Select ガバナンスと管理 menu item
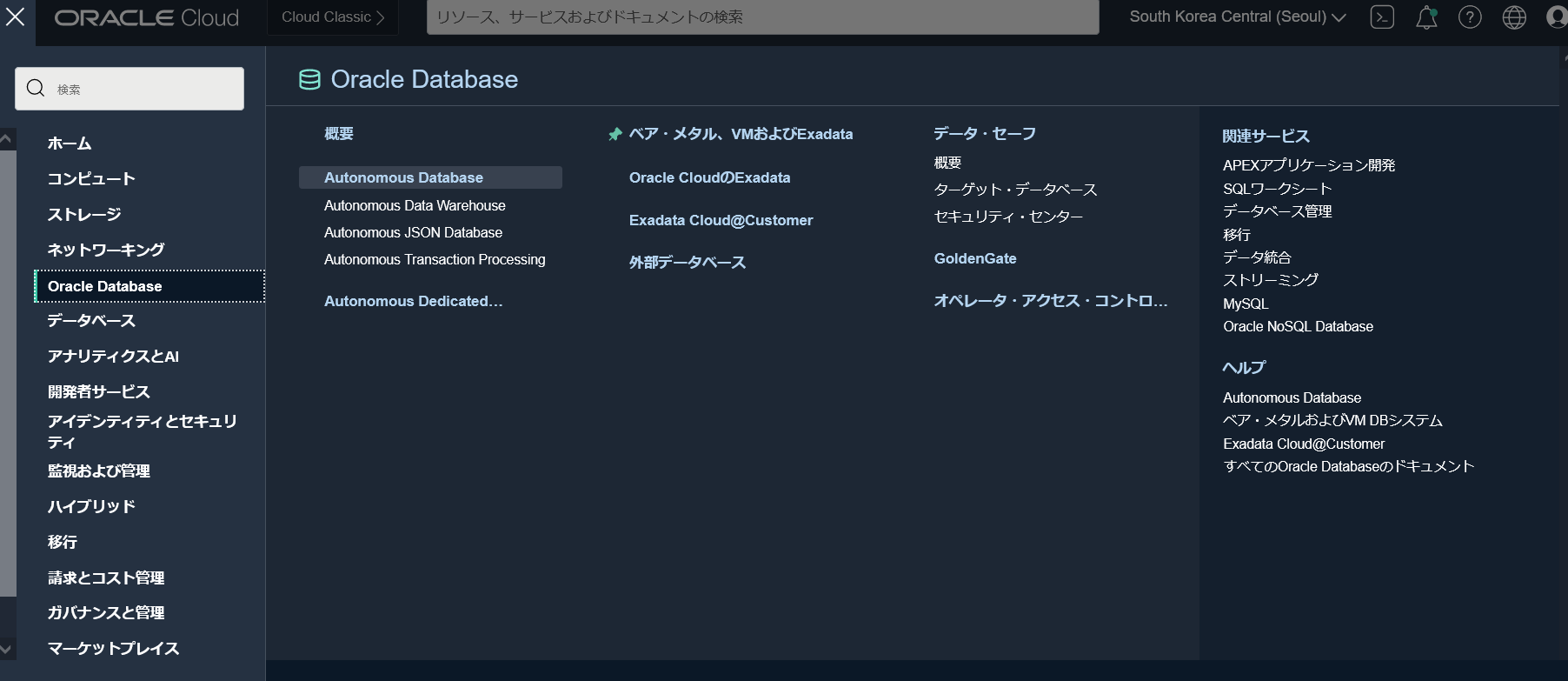This screenshot has height=681, width=1568. pyautogui.click(x=106, y=613)
